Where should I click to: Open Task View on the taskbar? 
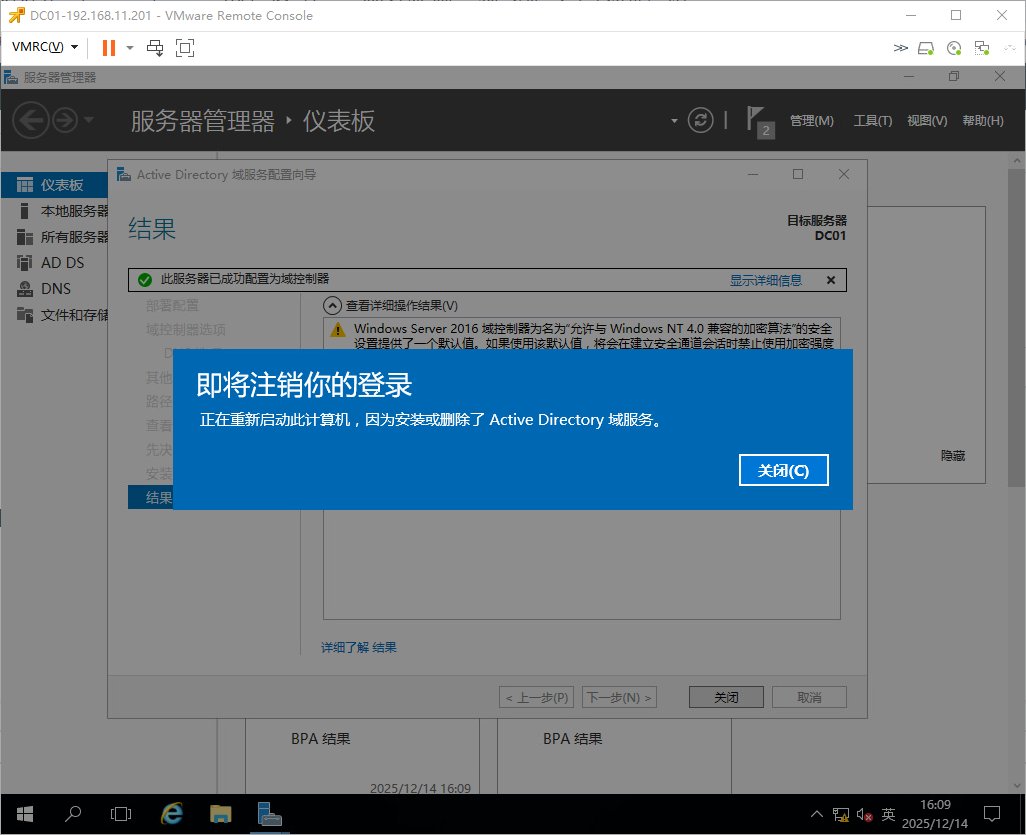[x=121, y=814]
